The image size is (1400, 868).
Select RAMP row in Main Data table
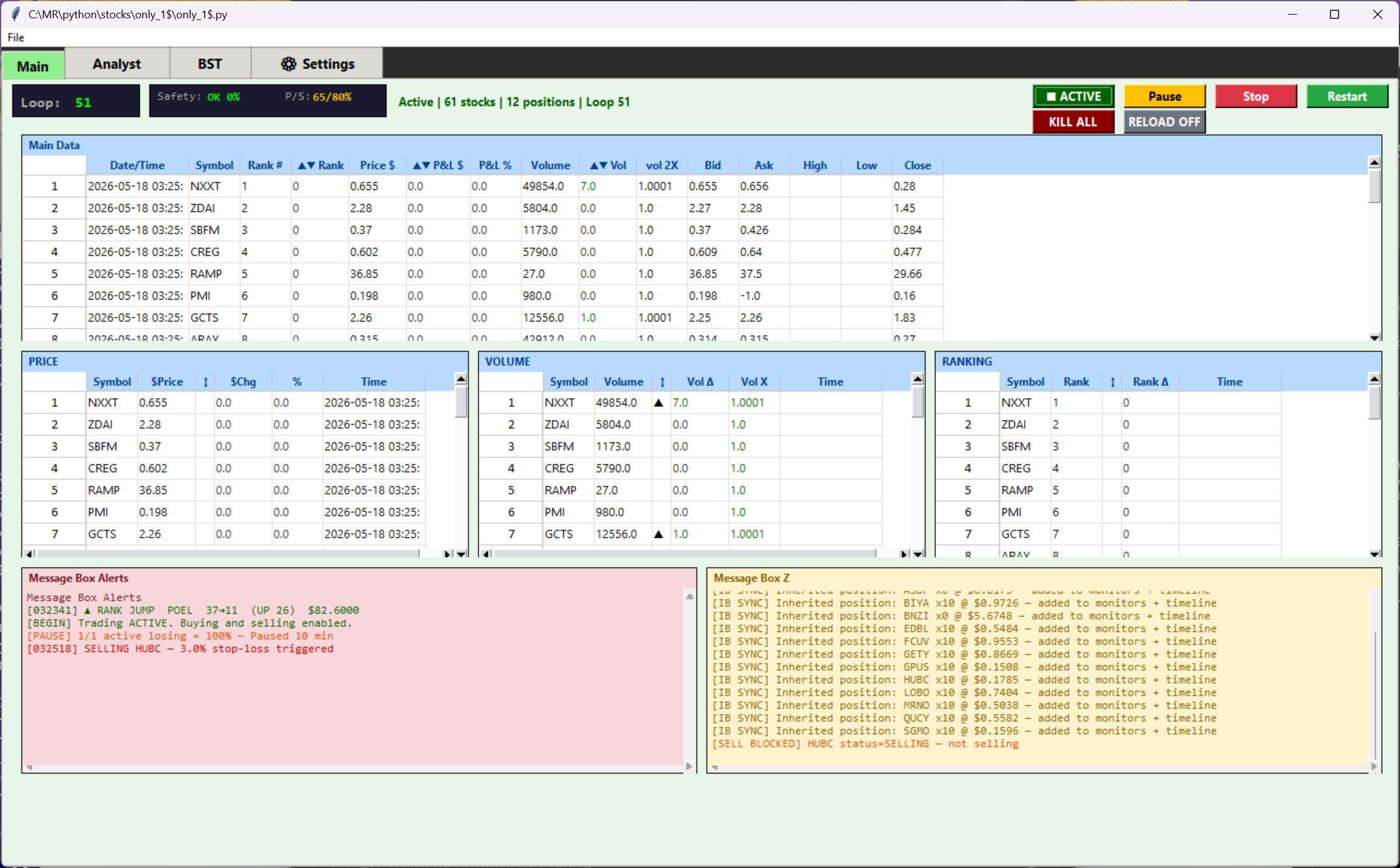coord(483,273)
